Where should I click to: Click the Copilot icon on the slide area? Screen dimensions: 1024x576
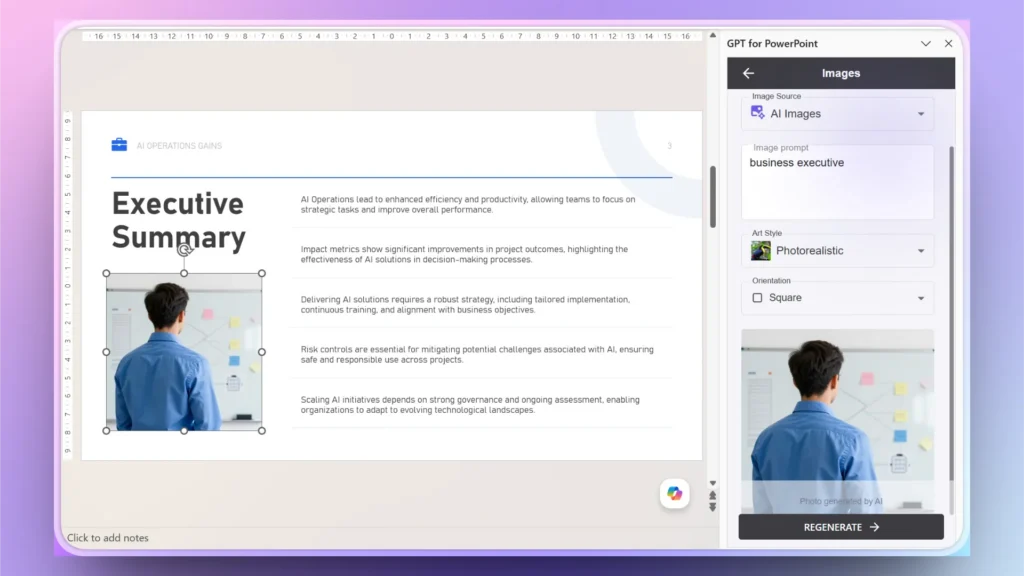point(674,494)
